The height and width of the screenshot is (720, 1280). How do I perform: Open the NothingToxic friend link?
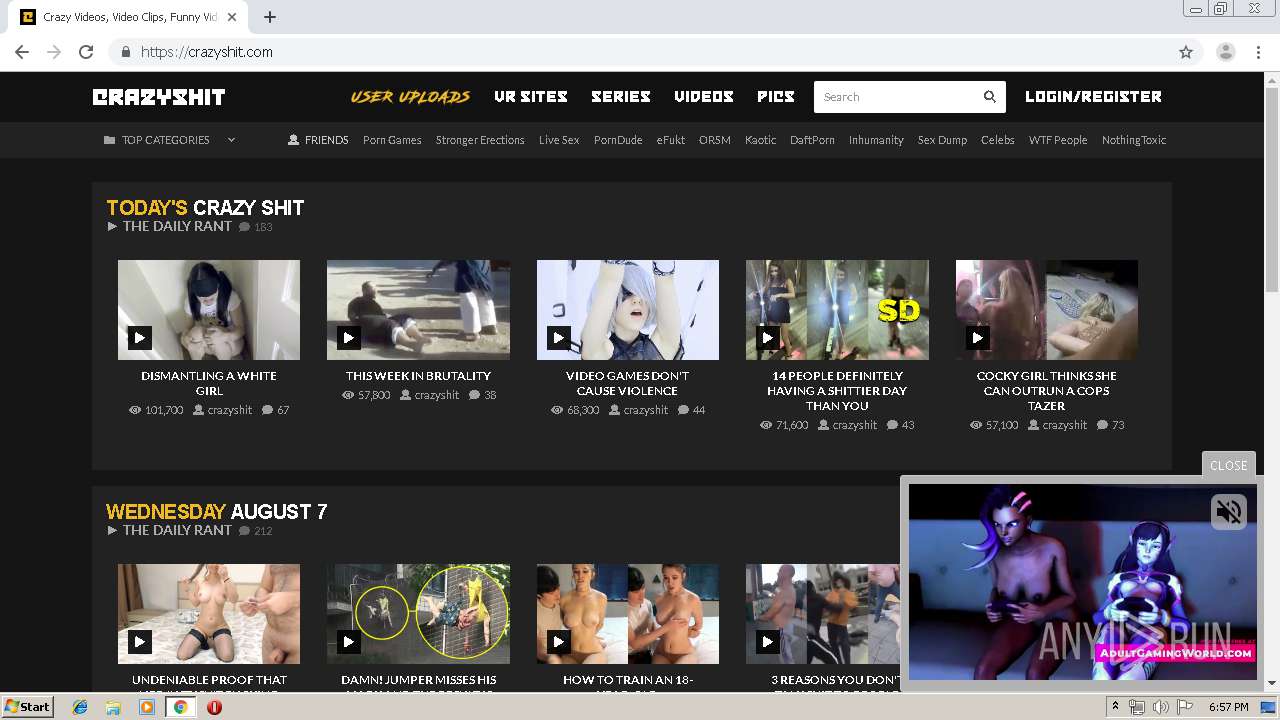1134,140
